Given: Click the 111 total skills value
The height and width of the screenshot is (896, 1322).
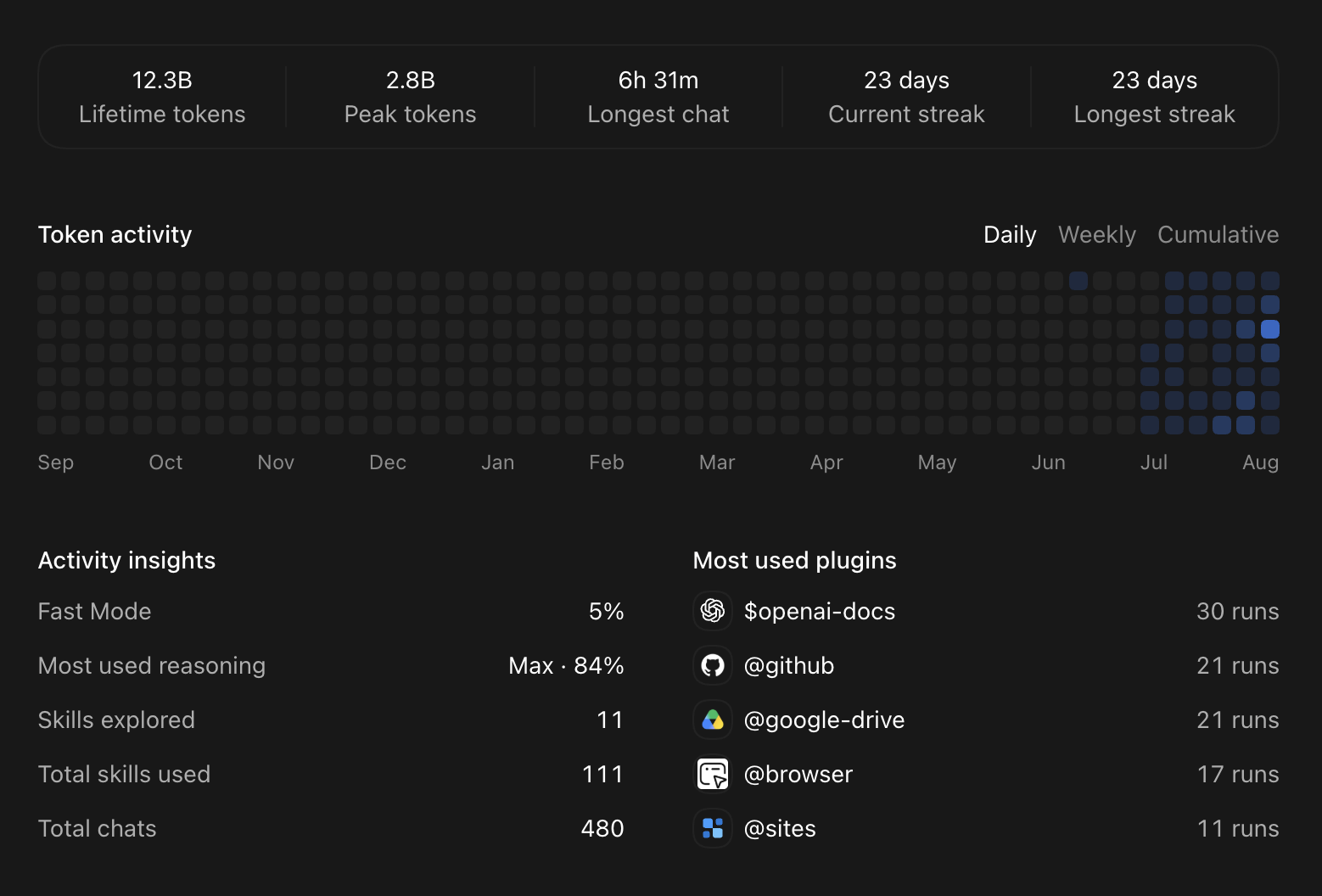Looking at the screenshot, I should click(603, 775).
